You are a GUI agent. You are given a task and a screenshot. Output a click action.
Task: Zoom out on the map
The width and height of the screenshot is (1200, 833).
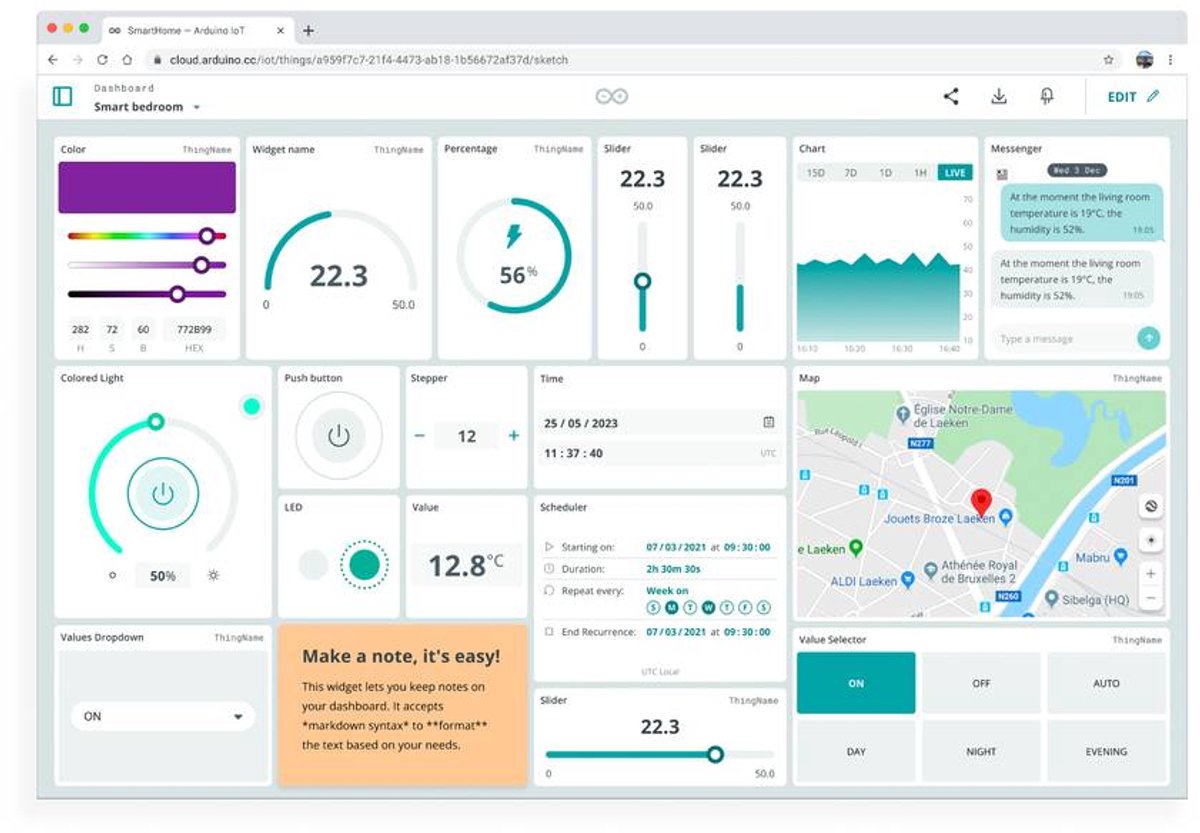(x=1151, y=598)
